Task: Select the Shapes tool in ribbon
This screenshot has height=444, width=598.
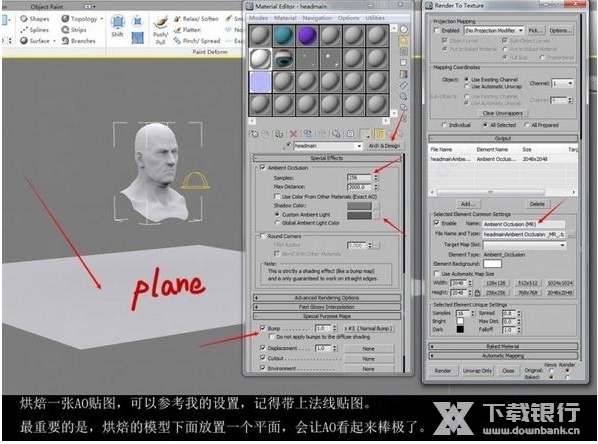Action: (x=35, y=19)
